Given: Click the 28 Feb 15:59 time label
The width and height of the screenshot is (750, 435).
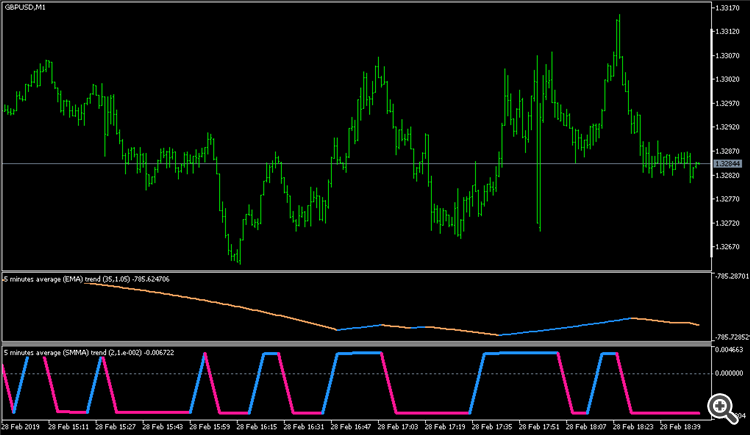Looking at the screenshot, I should click(x=210, y=426).
